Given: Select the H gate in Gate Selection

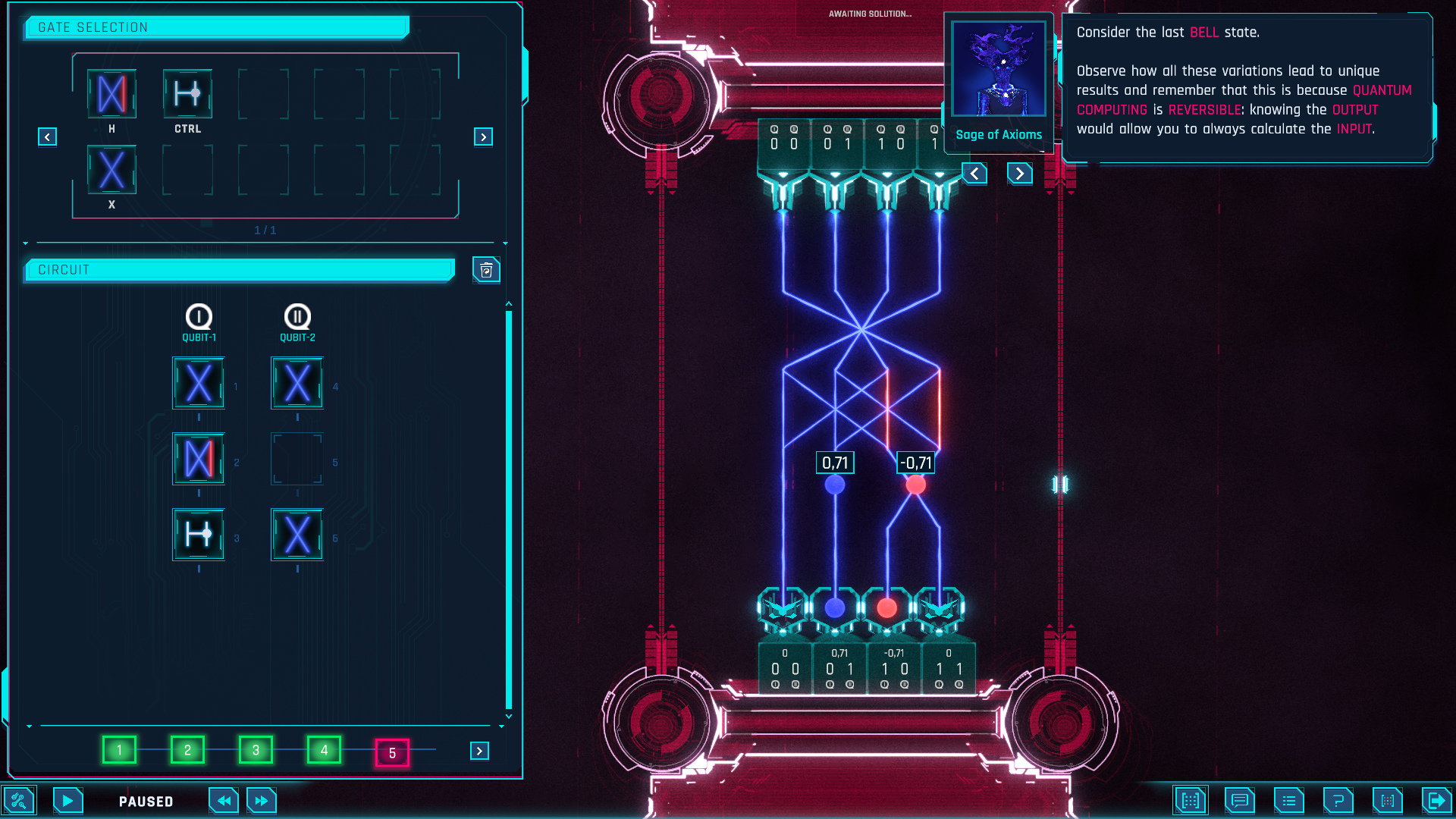Looking at the screenshot, I should (111, 95).
